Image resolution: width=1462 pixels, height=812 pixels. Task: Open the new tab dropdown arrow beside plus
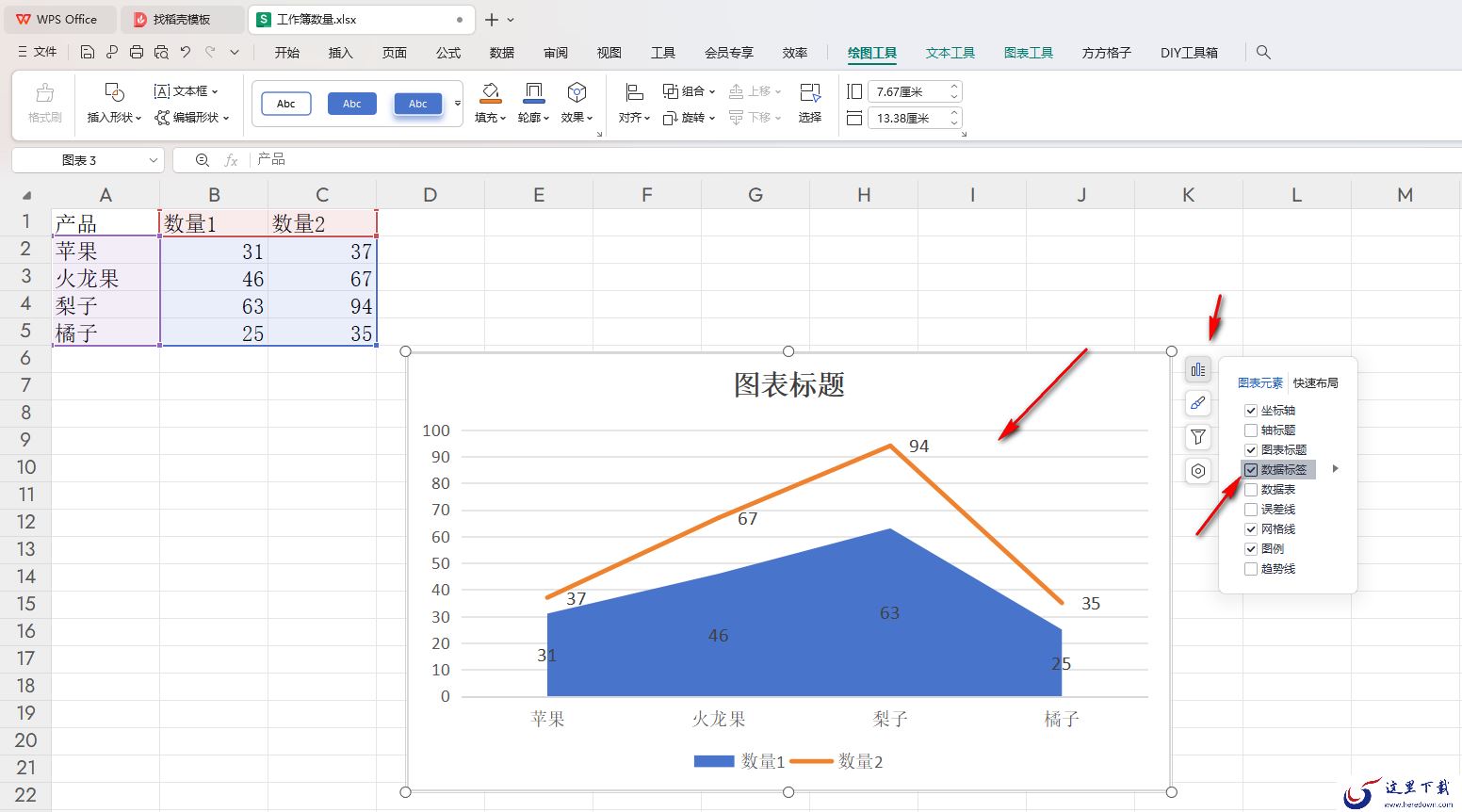coord(511,19)
